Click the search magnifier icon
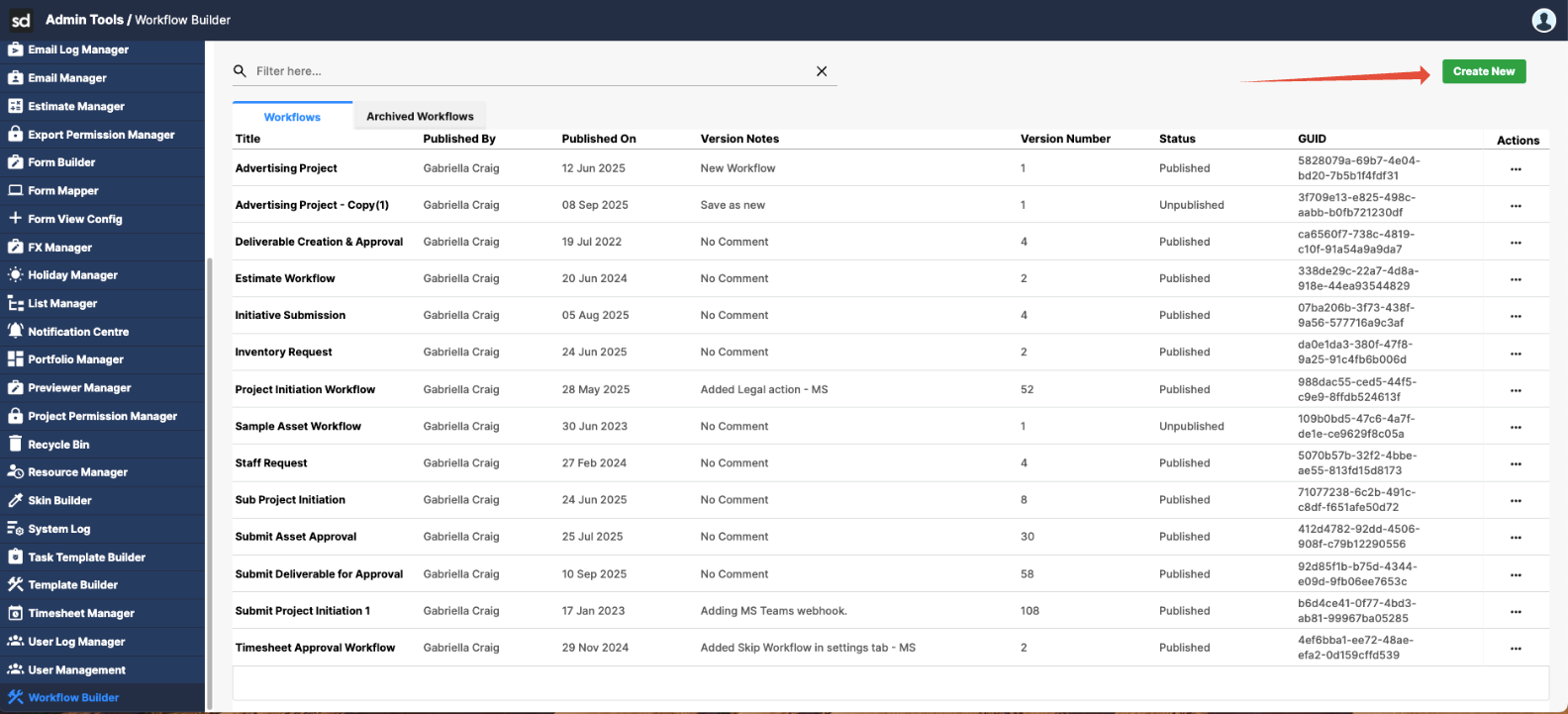Screen dimensions: 1568x714 pyautogui.click(x=240, y=71)
